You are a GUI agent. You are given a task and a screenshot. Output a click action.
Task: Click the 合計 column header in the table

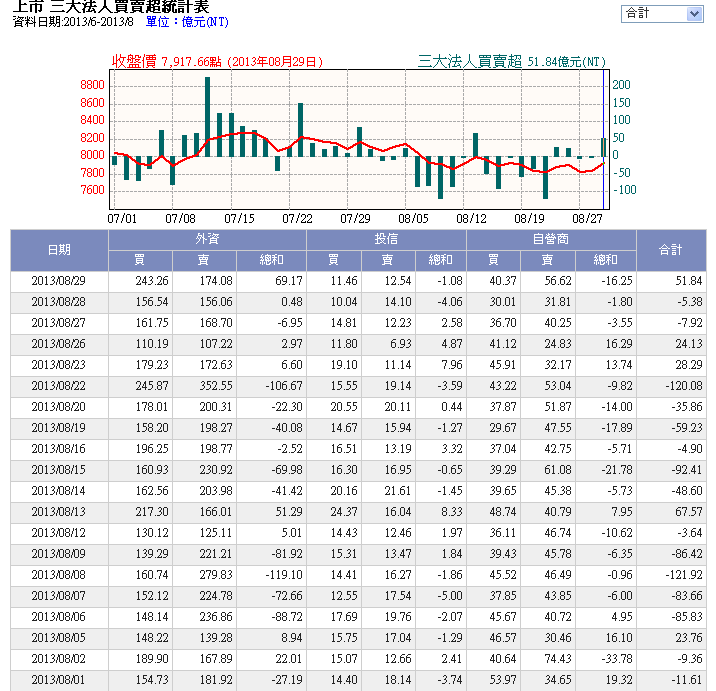coord(671,250)
